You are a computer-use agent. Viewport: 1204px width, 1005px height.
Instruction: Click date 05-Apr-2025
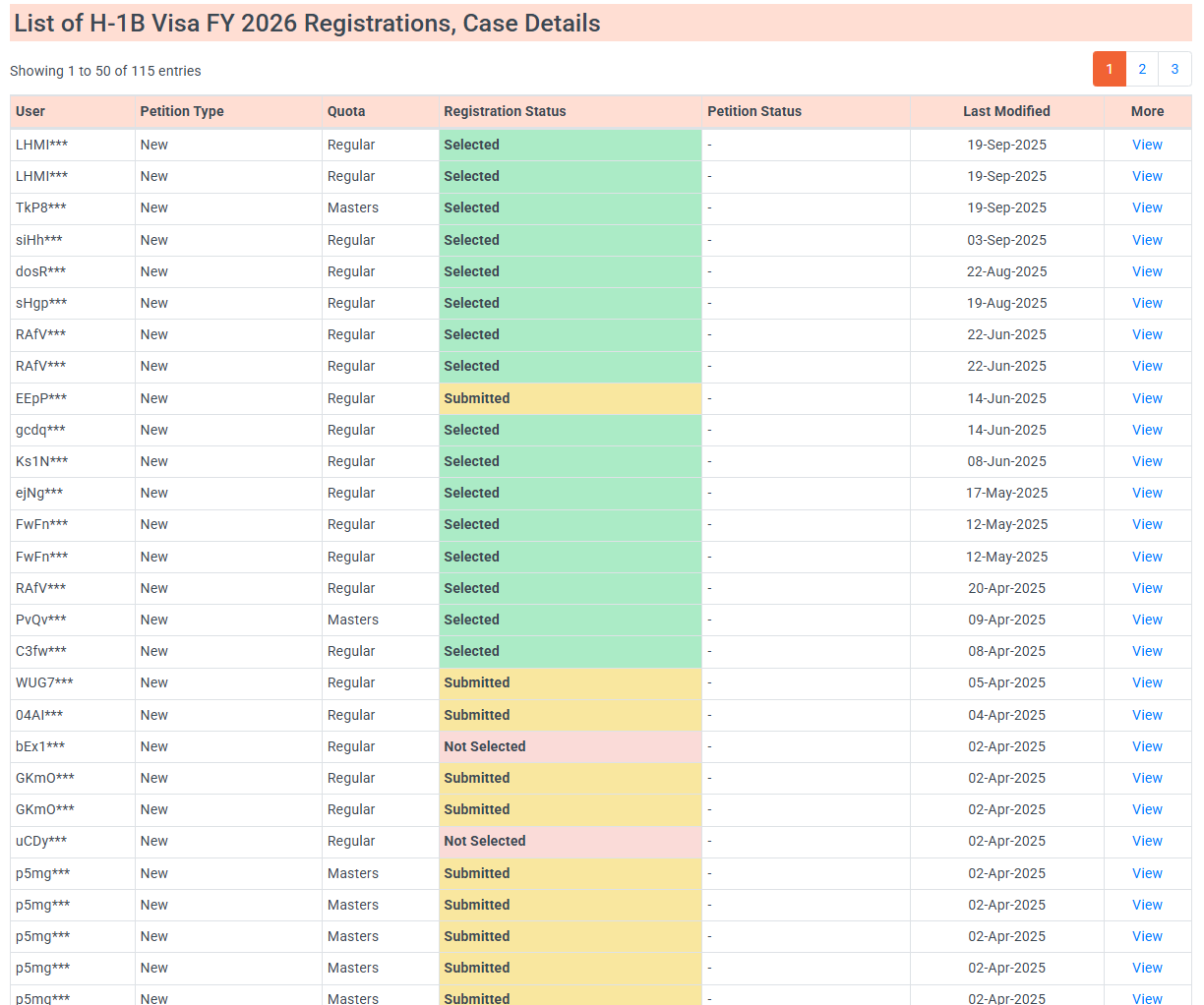point(1006,682)
